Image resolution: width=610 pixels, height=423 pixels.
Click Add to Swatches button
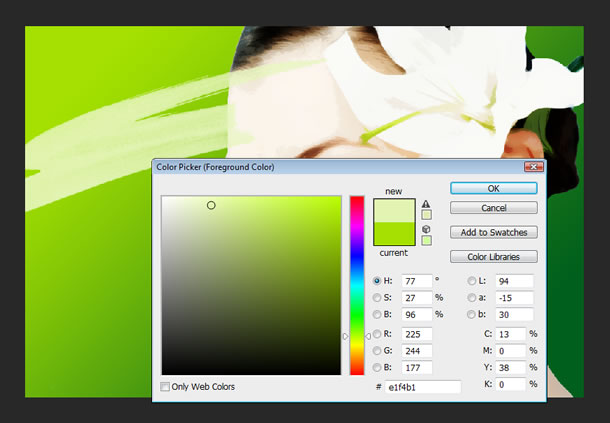pos(493,232)
